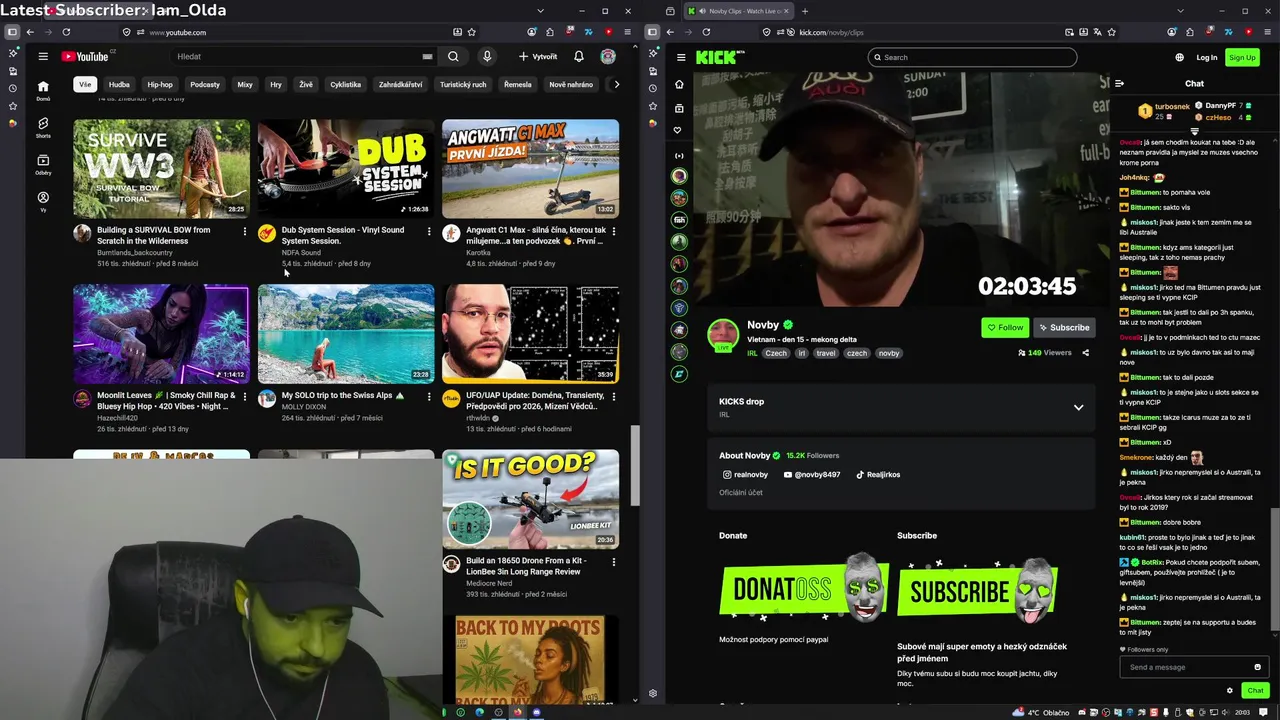
Task: Select the Hudba category chip
Action: pos(119,85)
